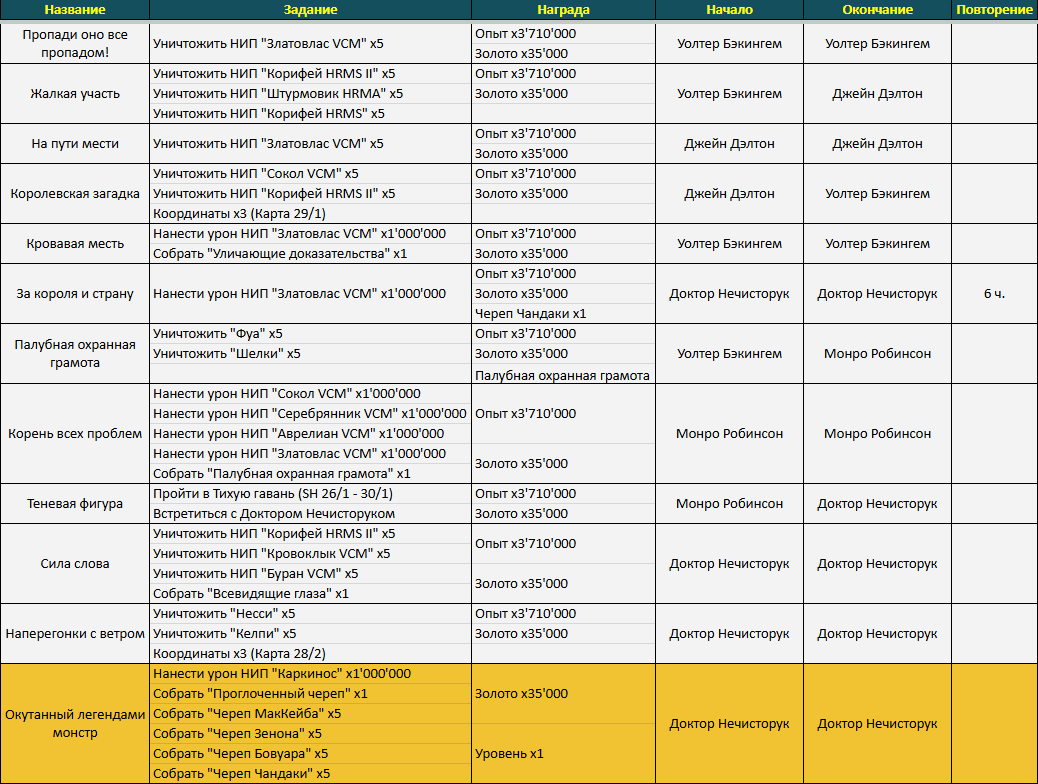
Task: Select the 'Королевская загадка' quest name
Action: (75, 193)
